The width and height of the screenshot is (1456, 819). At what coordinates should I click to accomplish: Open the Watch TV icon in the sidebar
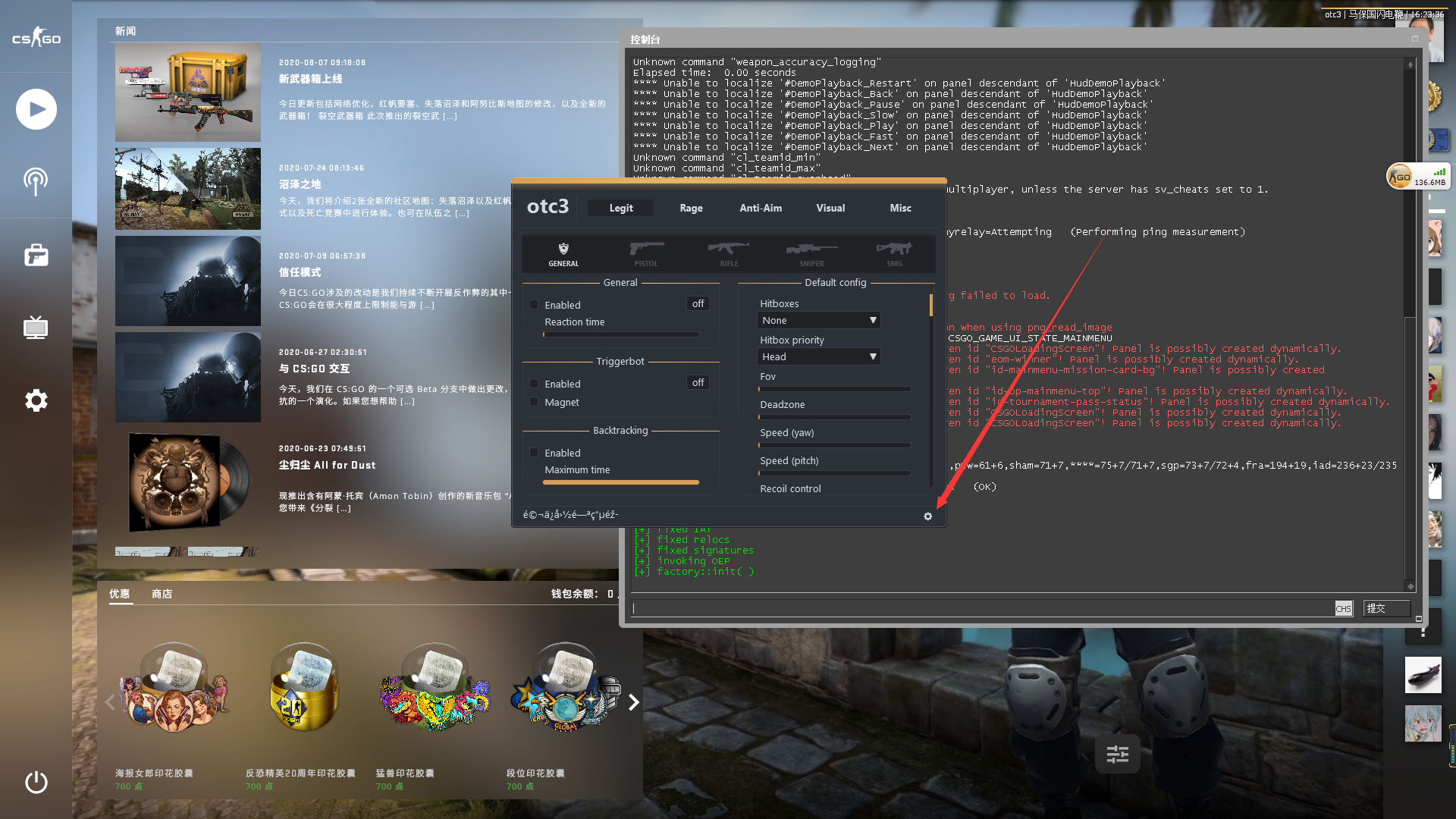point(36,328)
